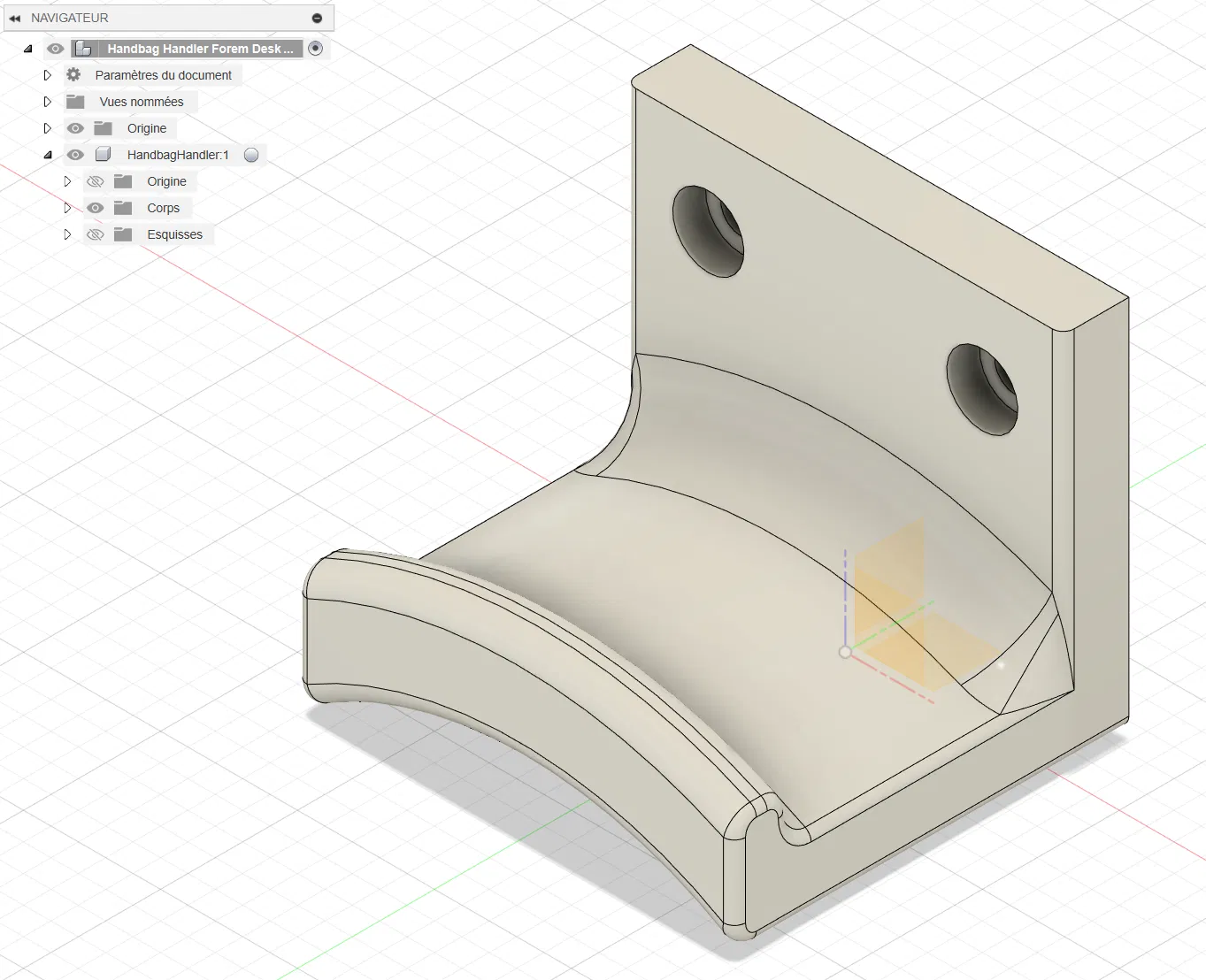Click the NAVIGATEUR panel title
The height and width of the screenshot is (980, 1206).
(x=70, y=18)
